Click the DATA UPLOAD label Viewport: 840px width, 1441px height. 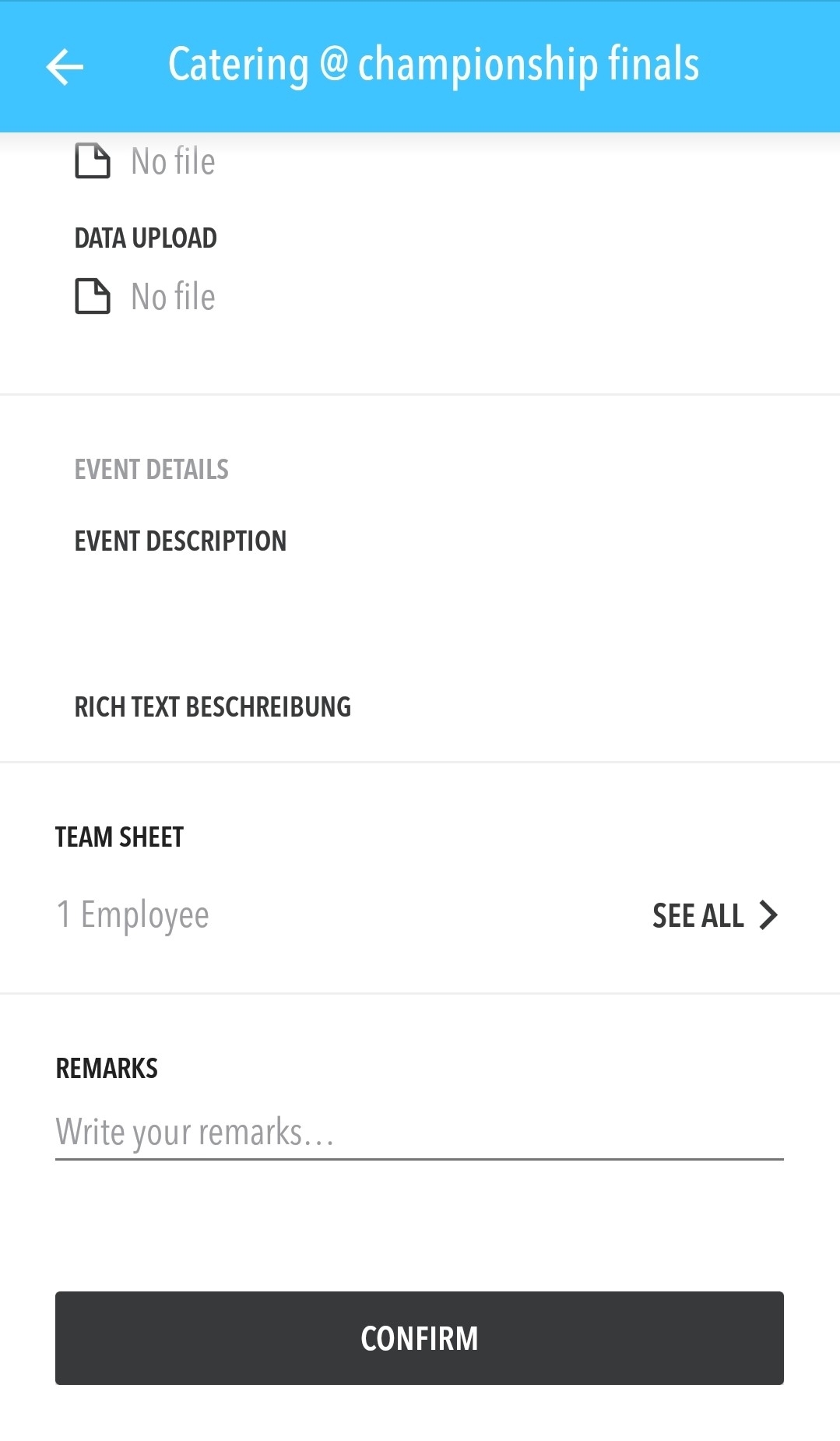tap(146, 238)
